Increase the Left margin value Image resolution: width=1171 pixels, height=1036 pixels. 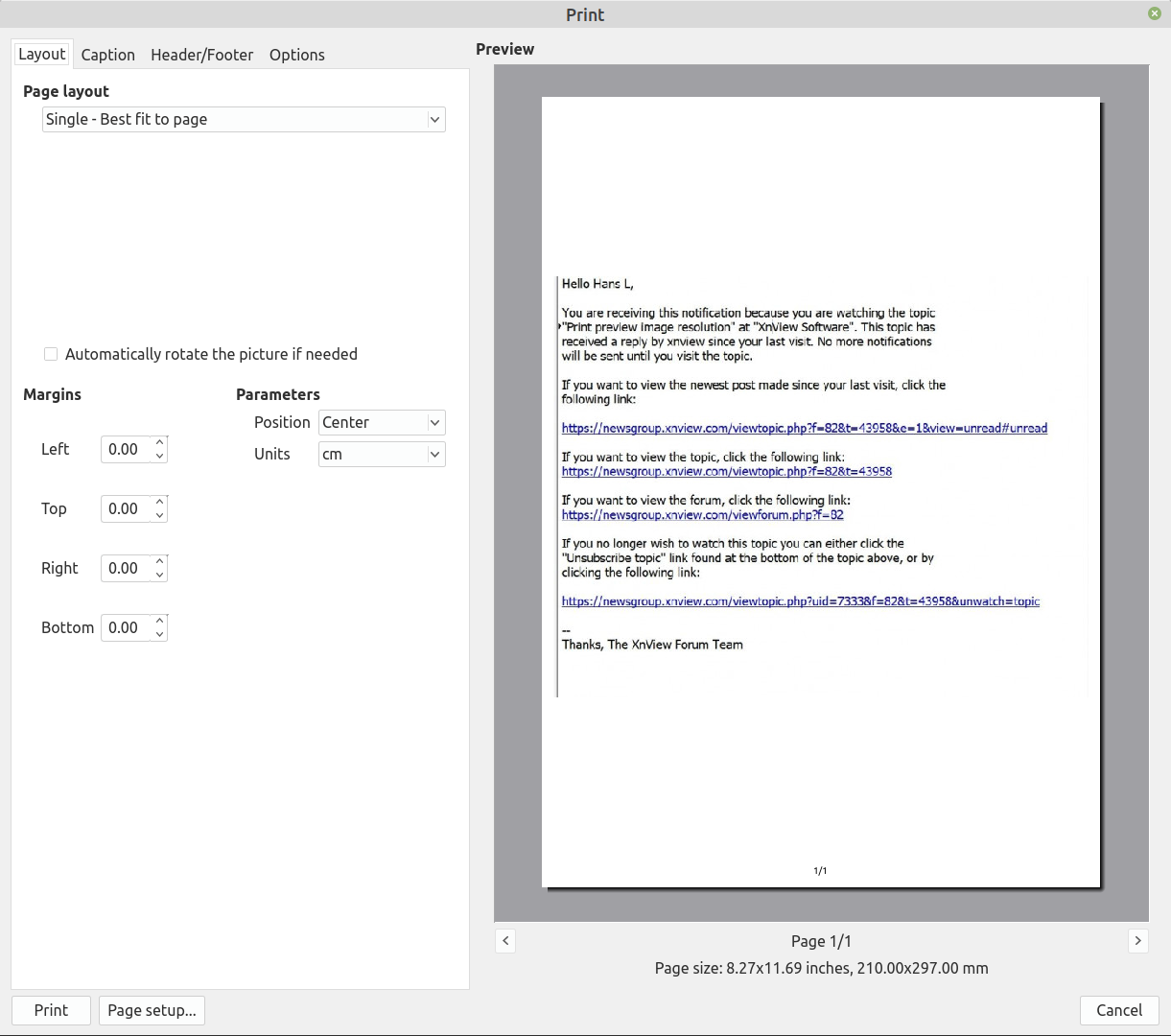click(160, 442)
